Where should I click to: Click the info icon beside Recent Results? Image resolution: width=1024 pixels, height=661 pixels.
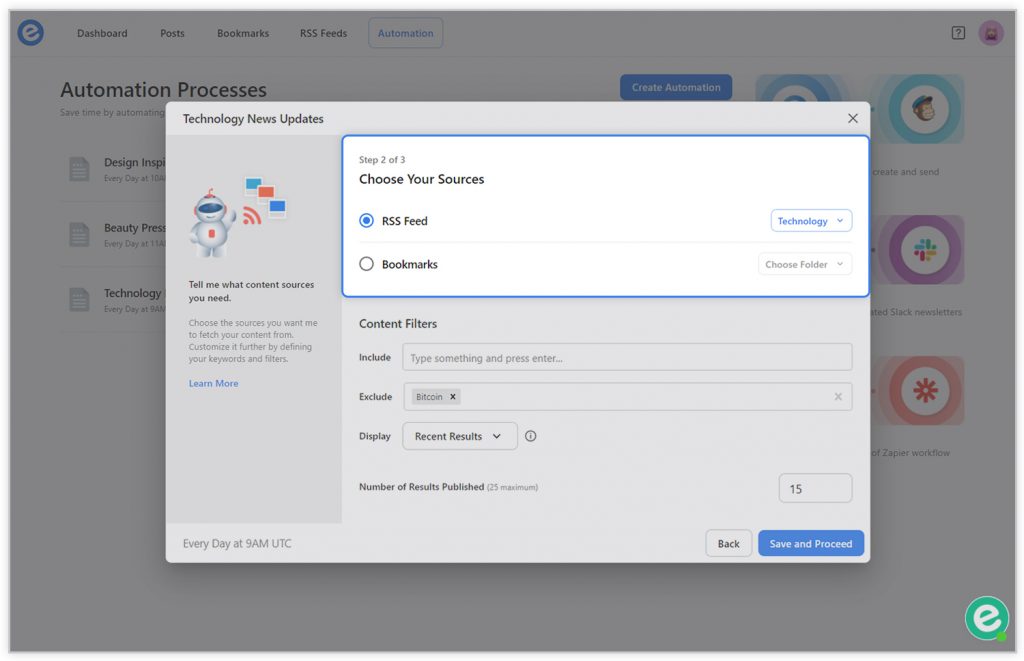531,436
